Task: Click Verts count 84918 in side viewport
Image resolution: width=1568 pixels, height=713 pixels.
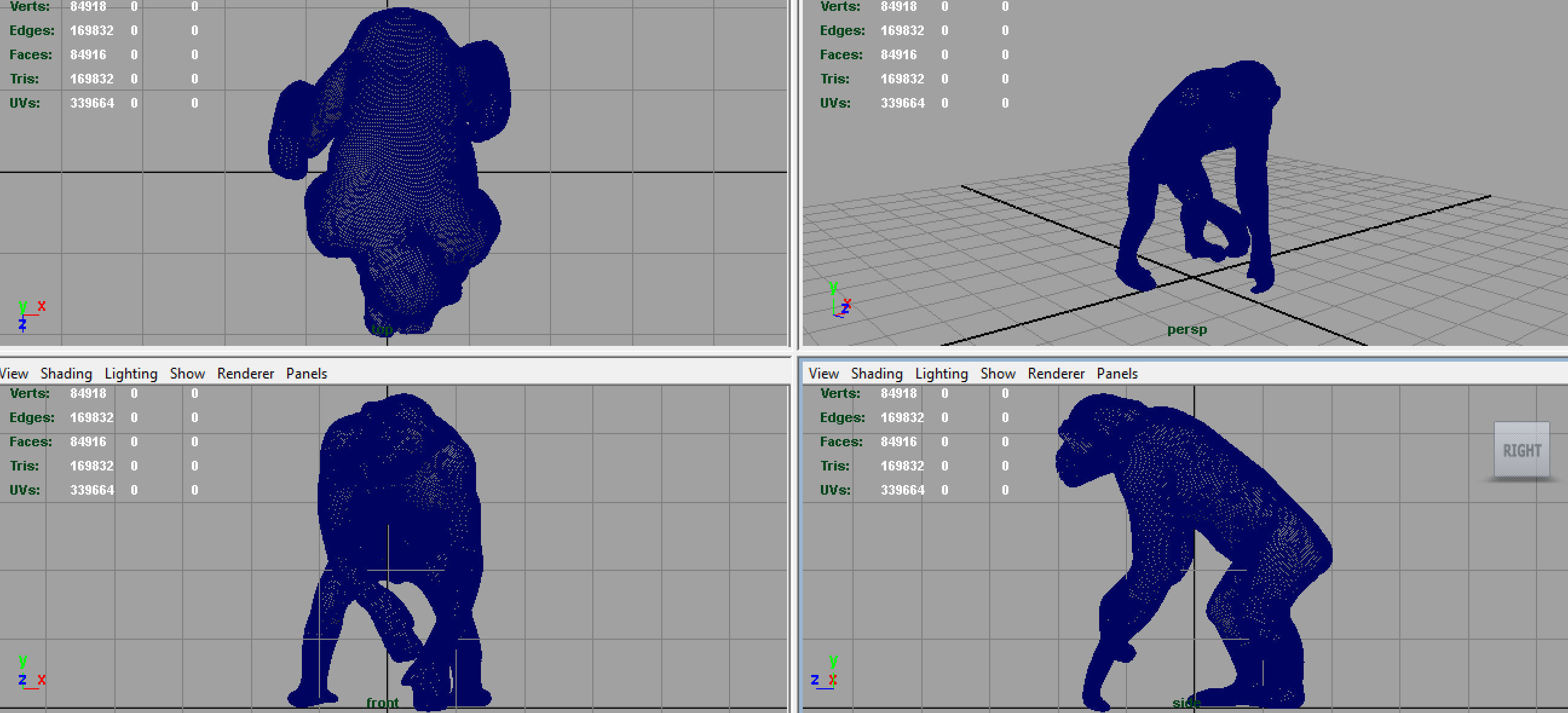Action: [898, 393]
